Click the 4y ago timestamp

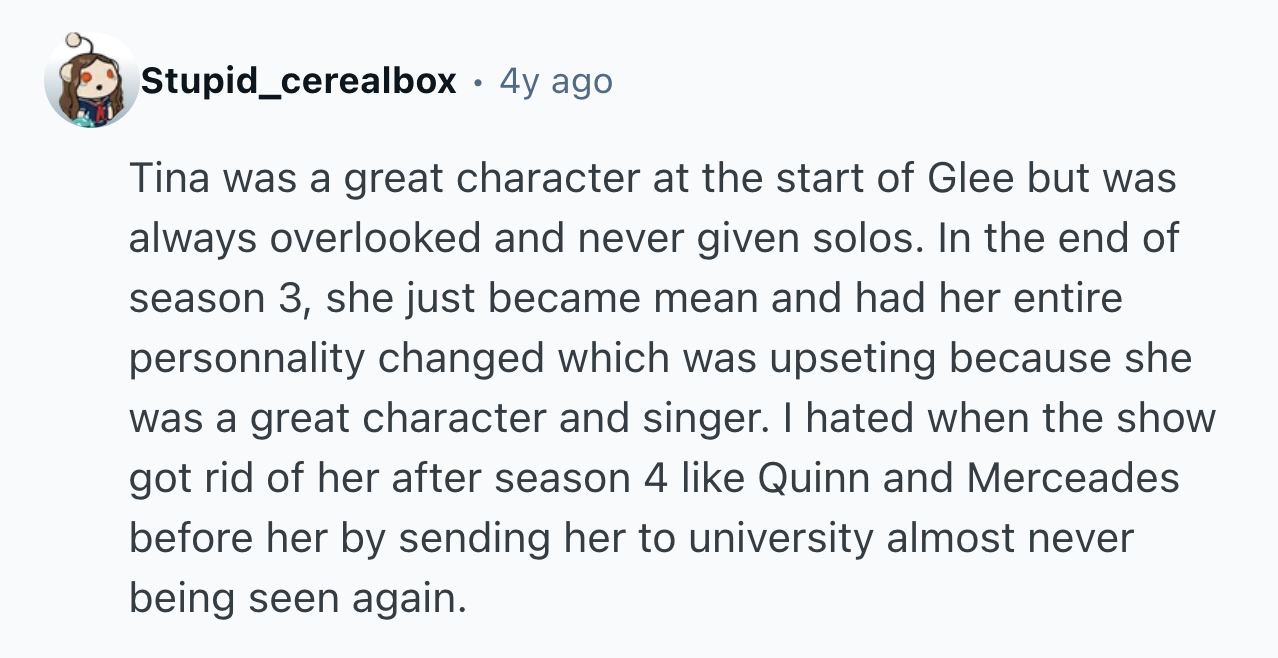[555, 81]
